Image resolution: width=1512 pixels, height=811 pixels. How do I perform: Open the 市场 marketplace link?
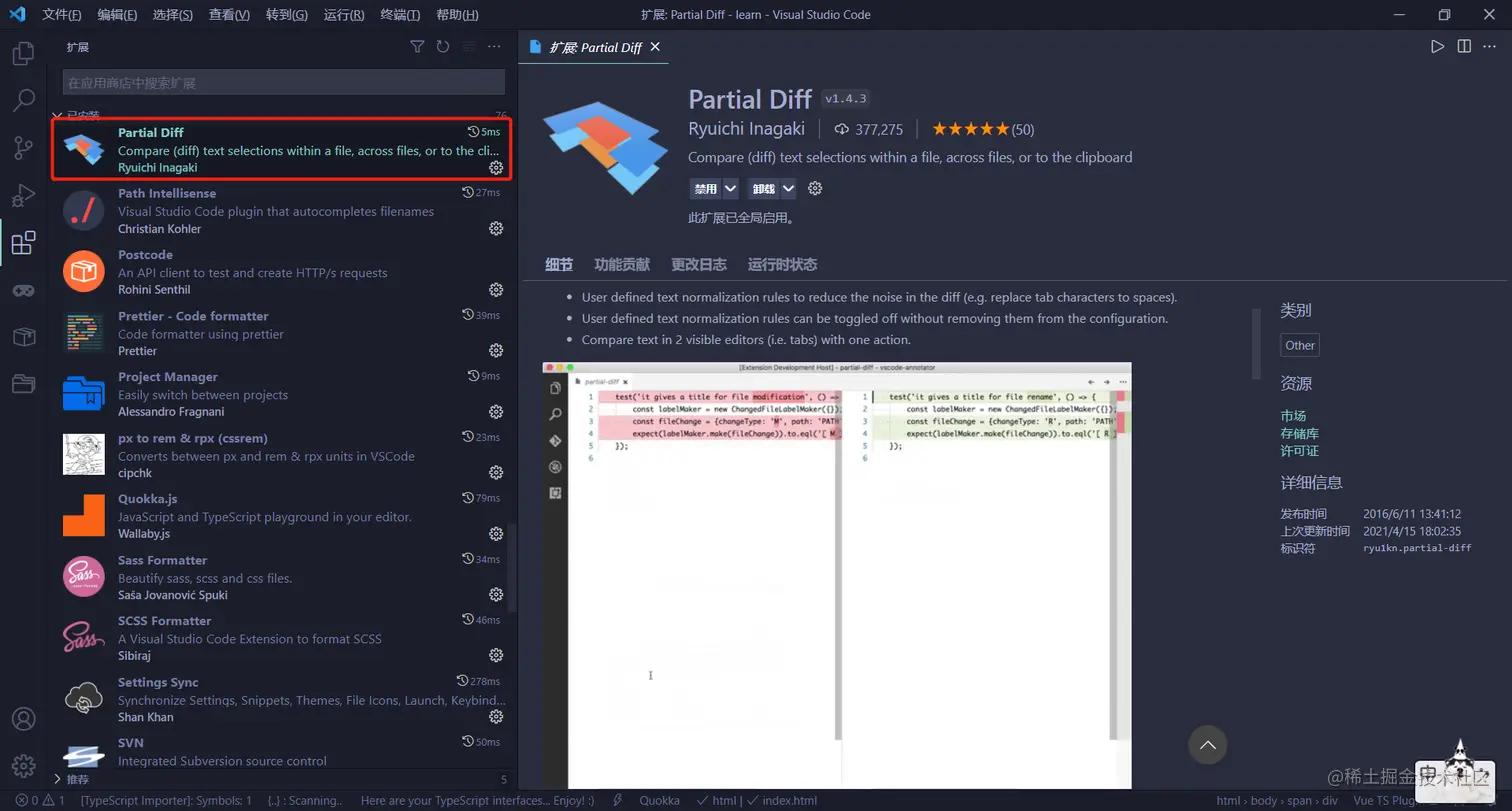coord(1293,416)
